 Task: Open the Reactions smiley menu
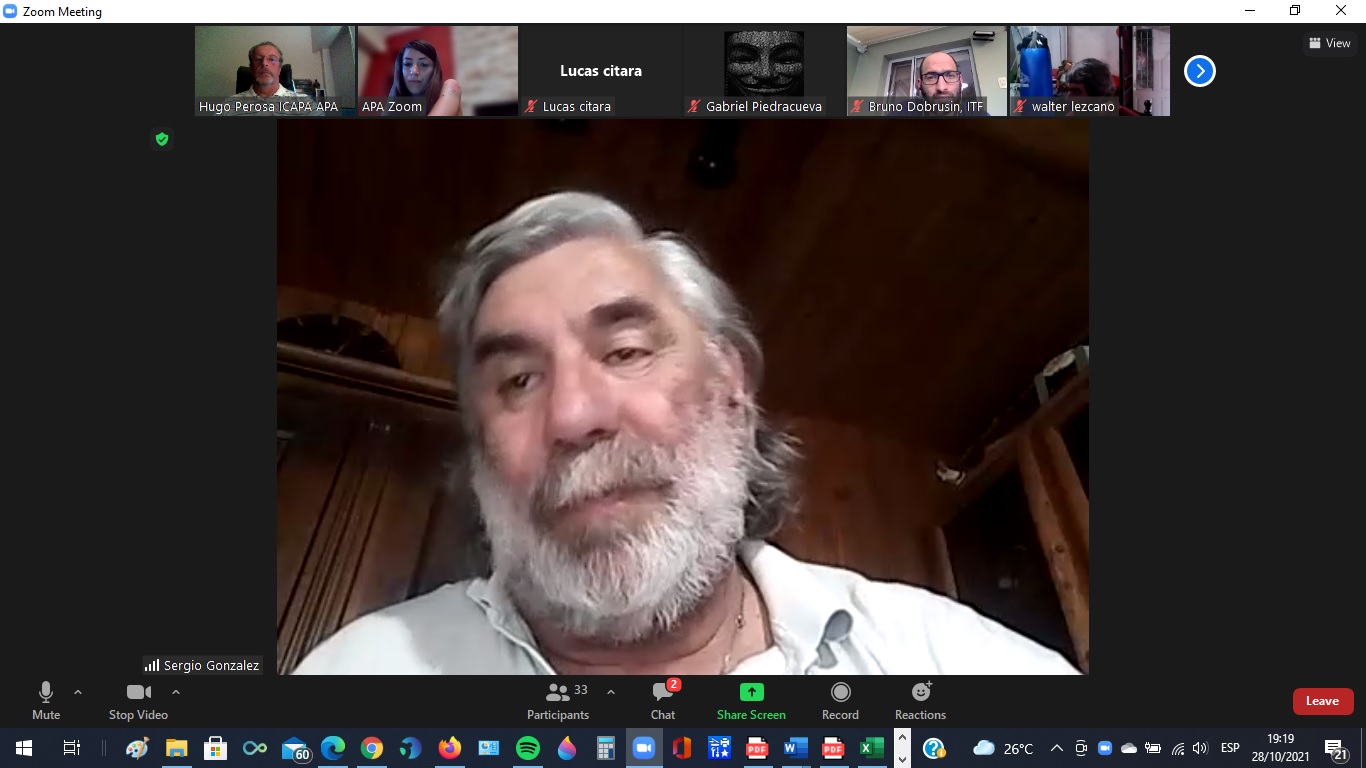pos(921,692)
